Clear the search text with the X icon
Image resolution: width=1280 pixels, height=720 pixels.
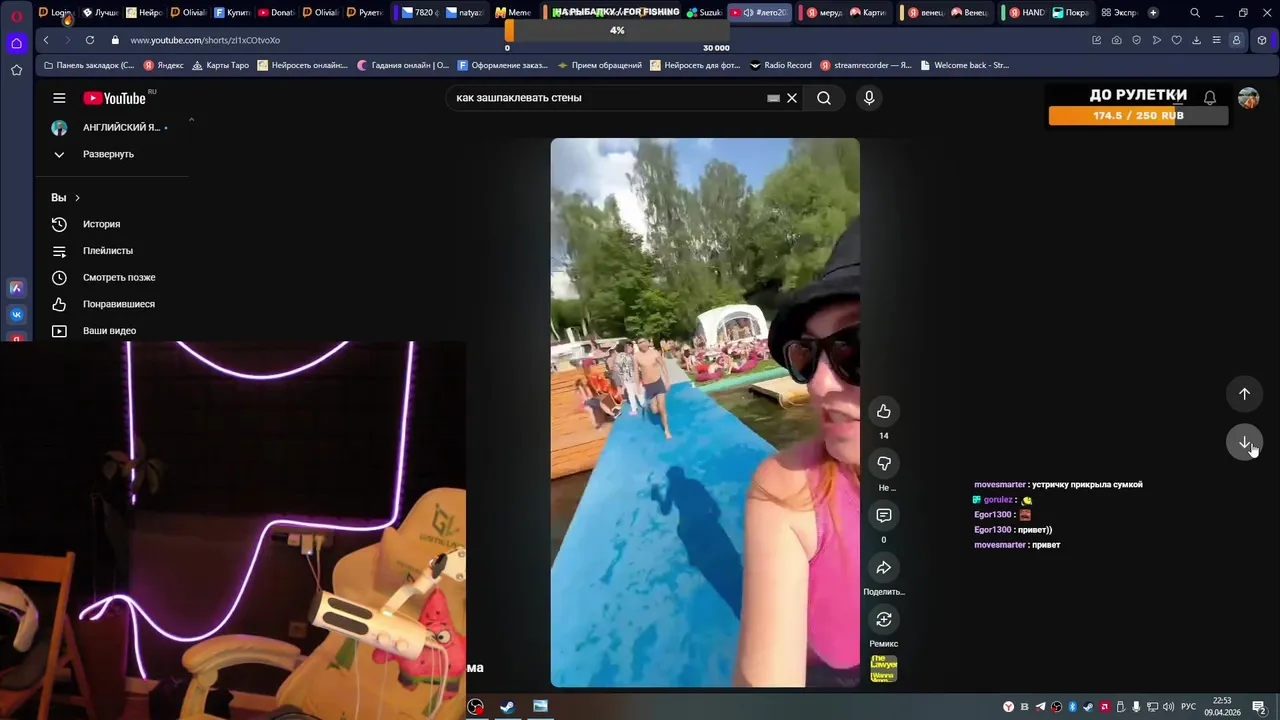coord(791,98)
